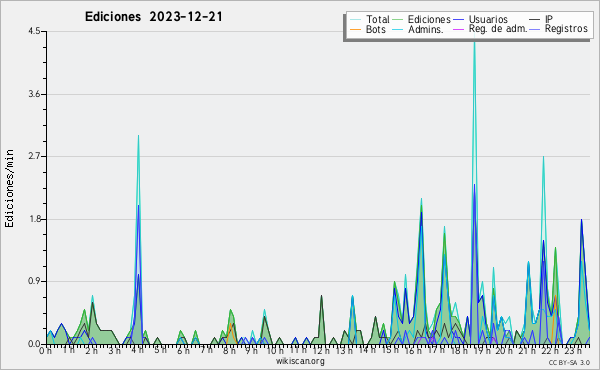Click the '8 h' x-axis label
600x370 pixels.
229,350
